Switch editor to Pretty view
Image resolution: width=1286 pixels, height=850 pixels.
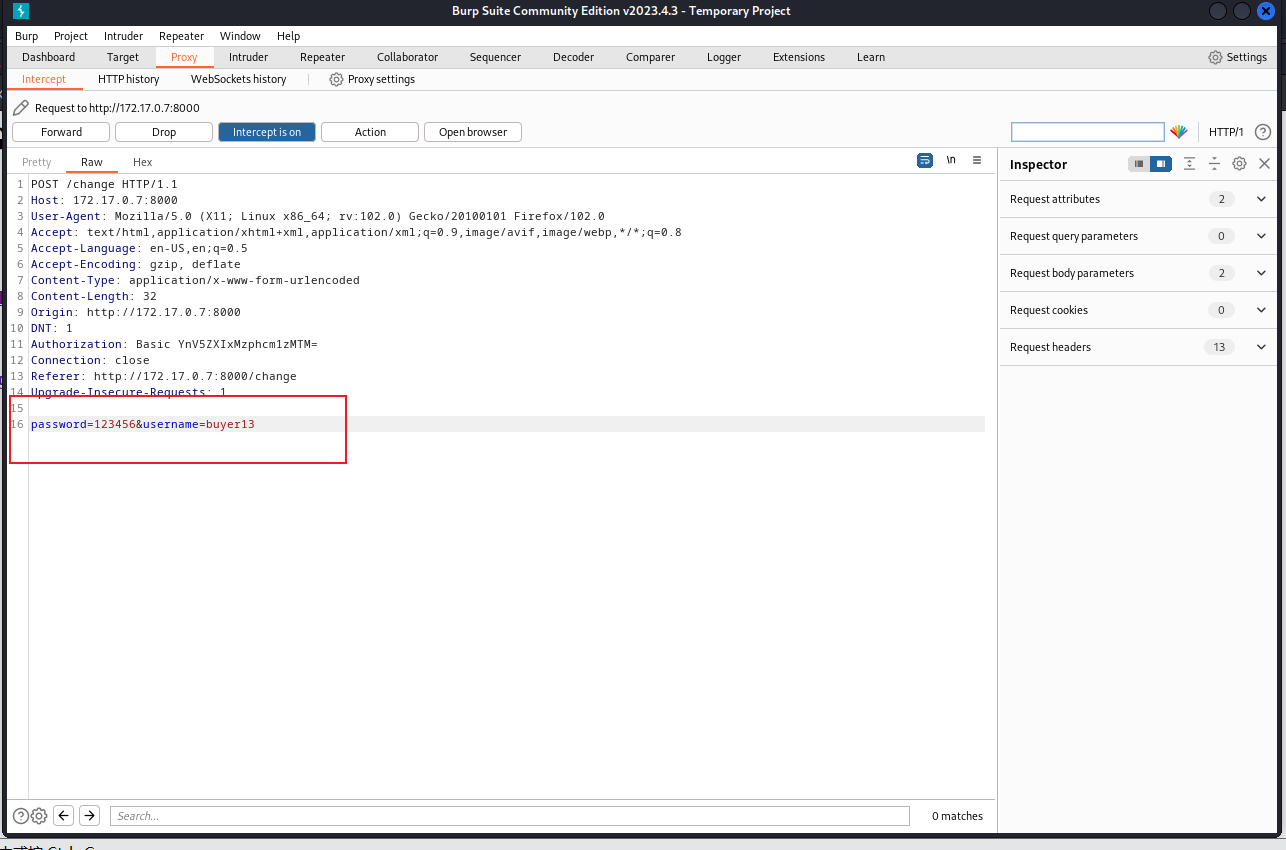click(x=37, y=162)
